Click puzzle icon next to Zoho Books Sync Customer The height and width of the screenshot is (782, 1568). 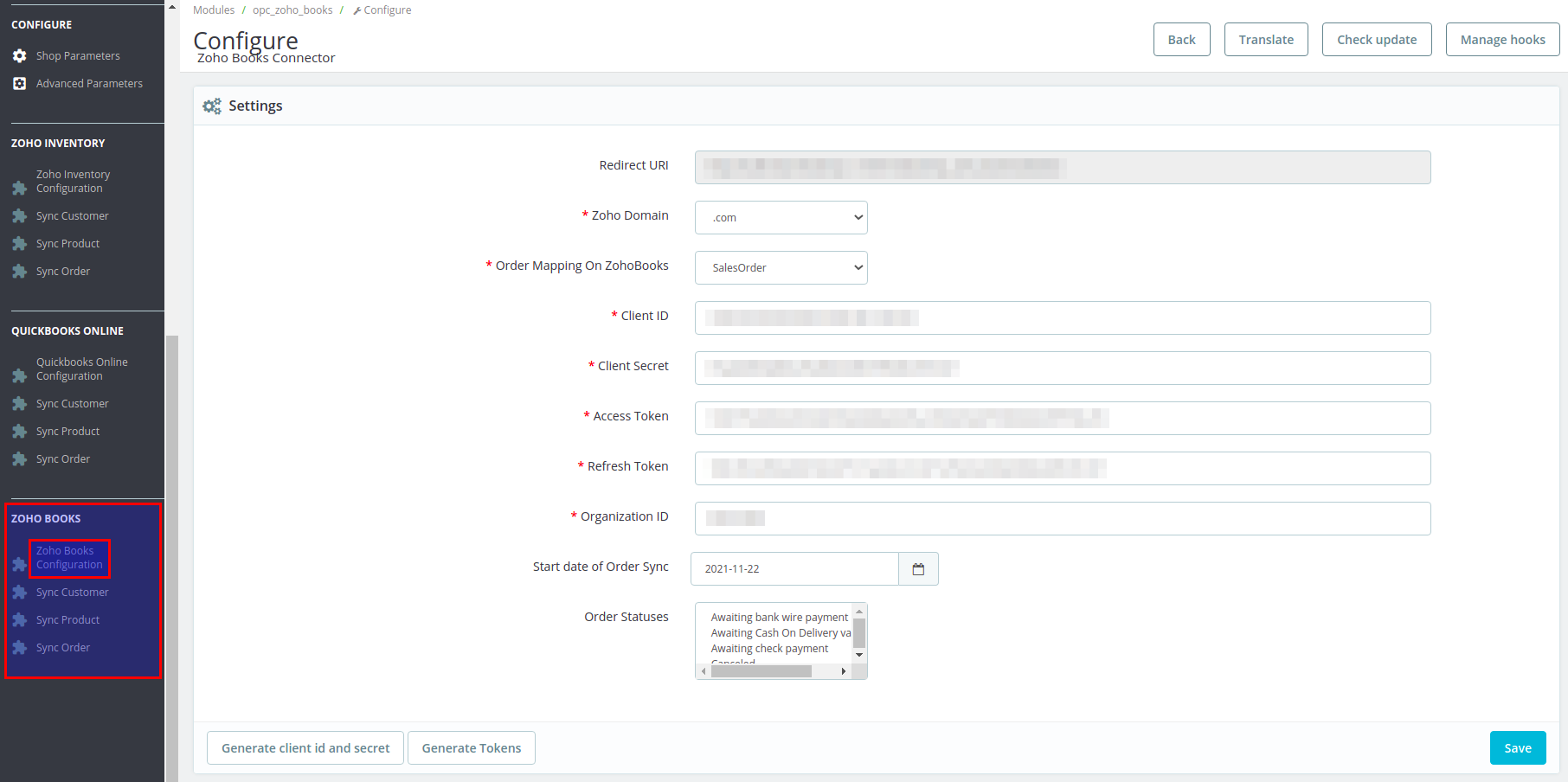(x=19, y=593)
